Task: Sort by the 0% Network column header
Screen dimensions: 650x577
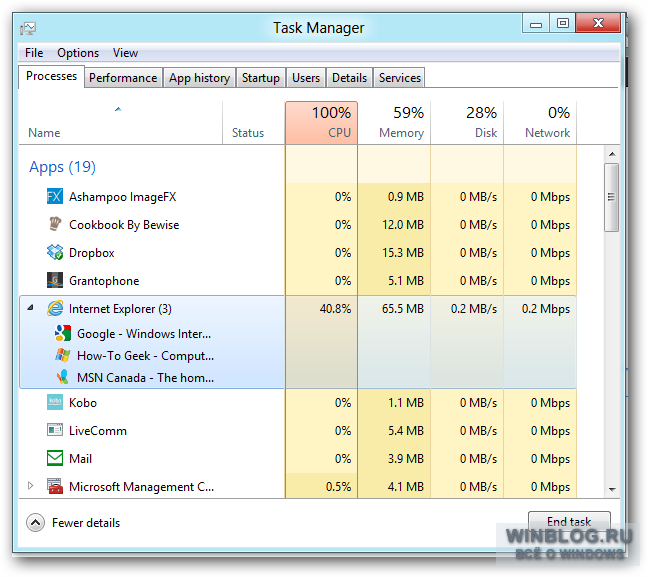Action: [540, 123]
